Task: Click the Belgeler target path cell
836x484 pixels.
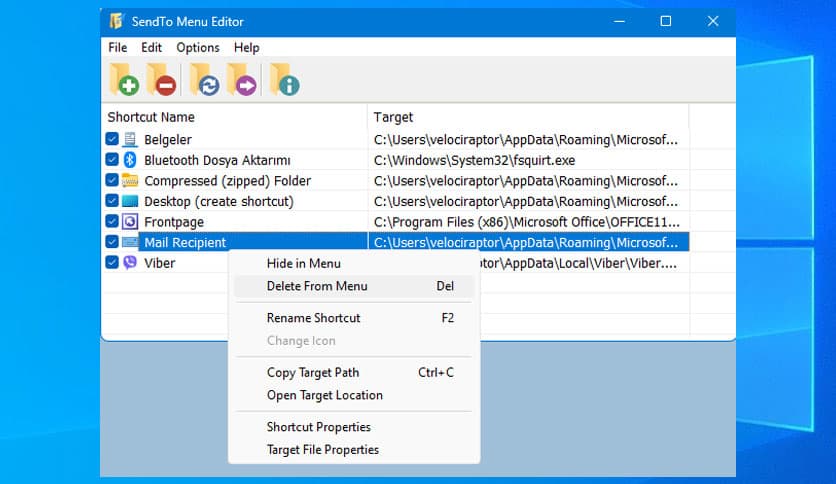Action: tap(526, 140)
